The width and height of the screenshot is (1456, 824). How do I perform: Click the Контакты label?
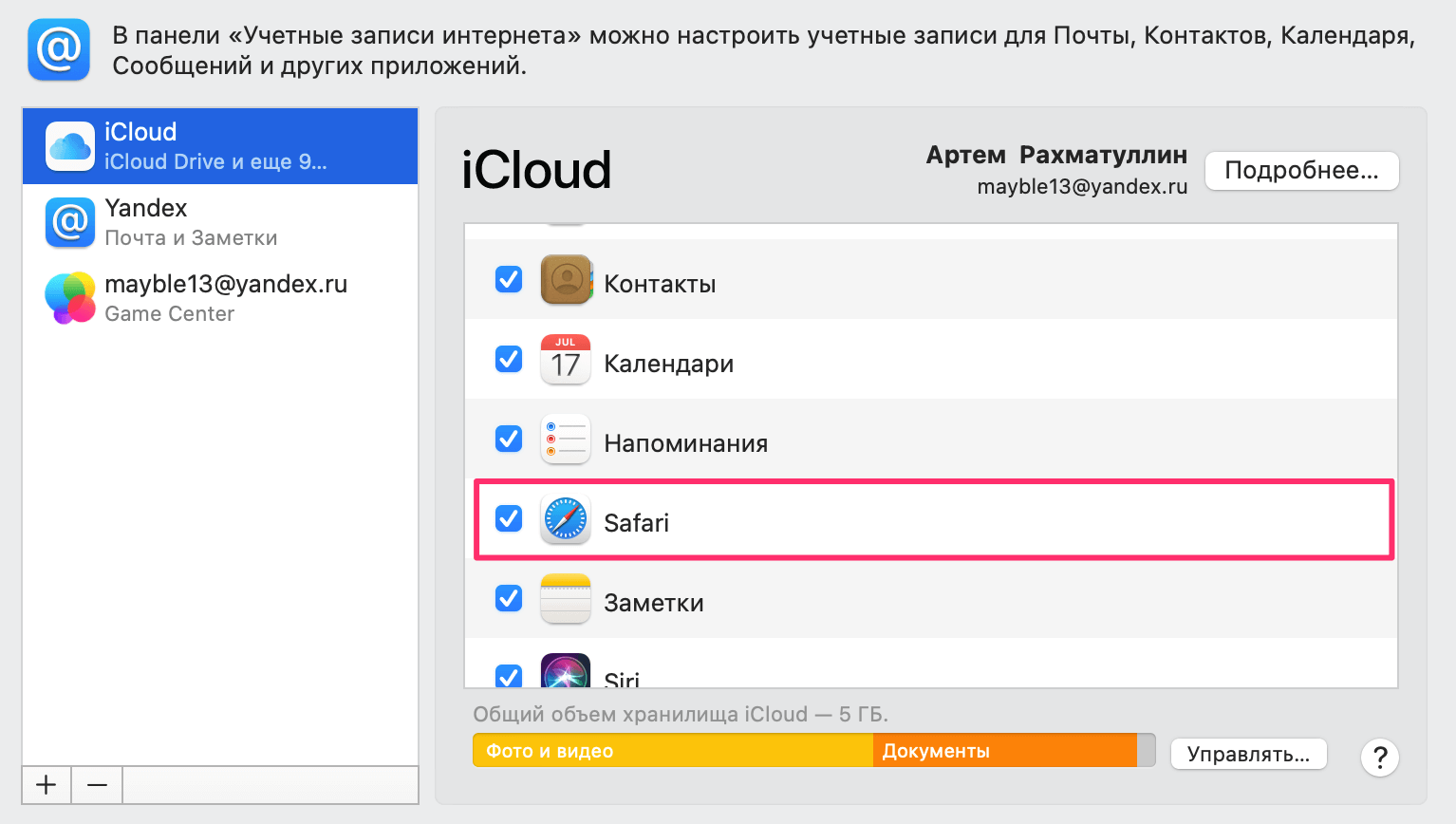660,284
